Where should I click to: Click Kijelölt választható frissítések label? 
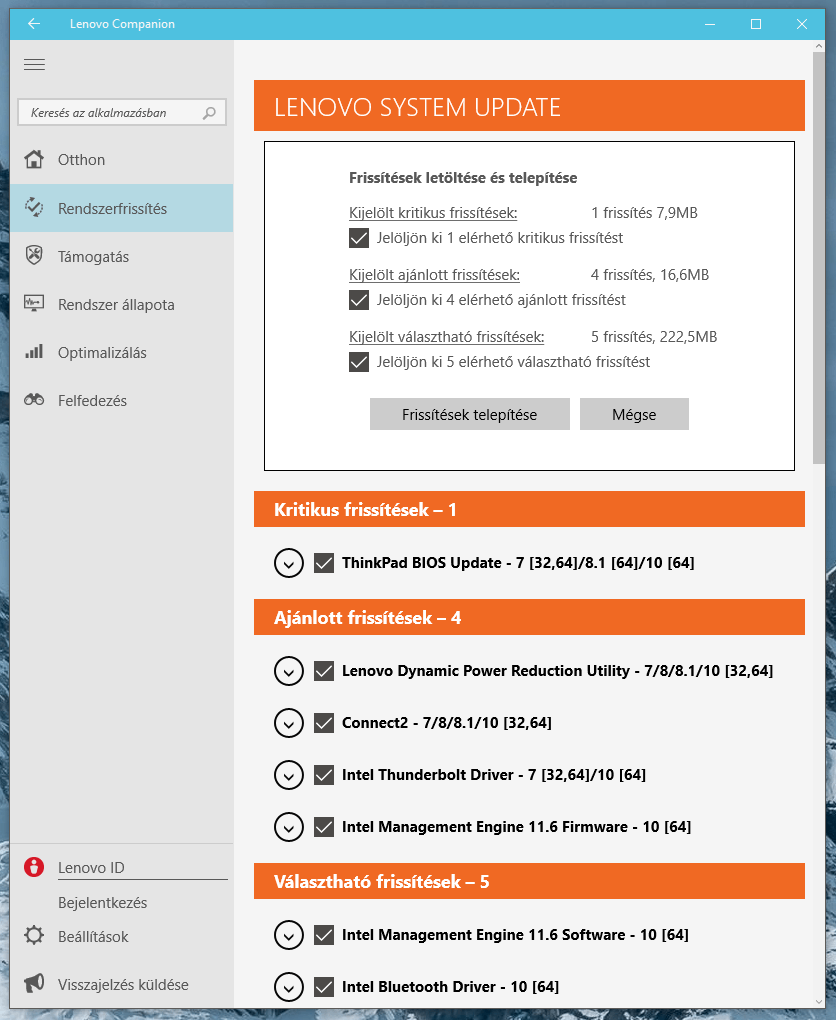click(x=447, y=337)
